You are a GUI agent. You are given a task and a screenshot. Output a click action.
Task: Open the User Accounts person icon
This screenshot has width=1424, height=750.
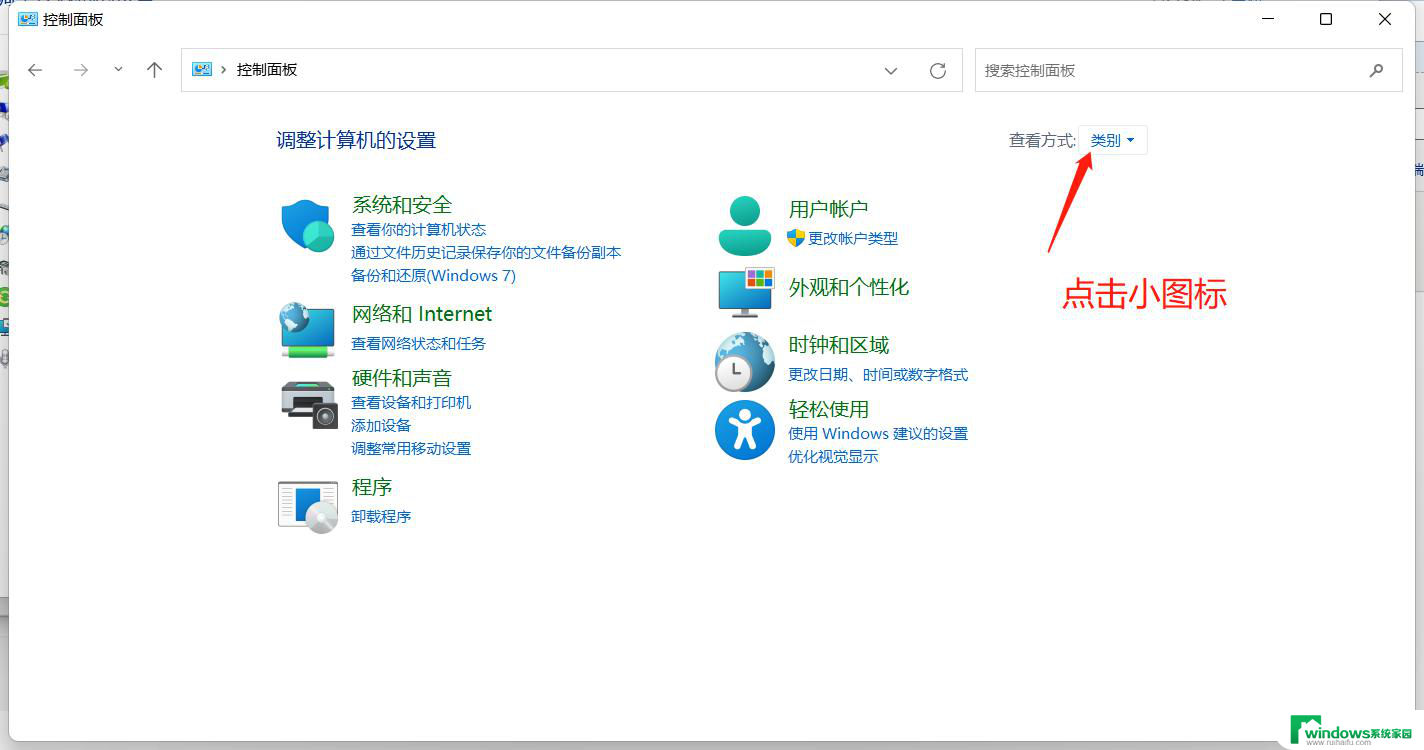745,225
